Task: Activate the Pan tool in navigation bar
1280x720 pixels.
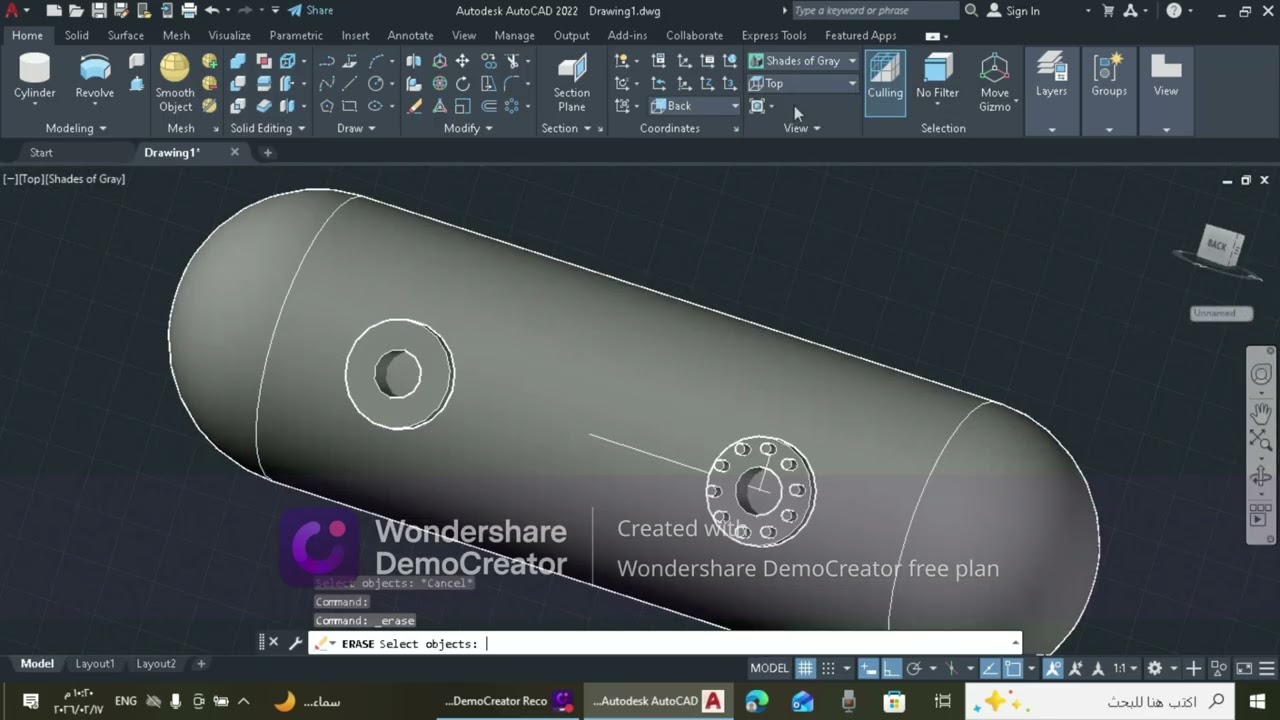Action: point(1261,412)
